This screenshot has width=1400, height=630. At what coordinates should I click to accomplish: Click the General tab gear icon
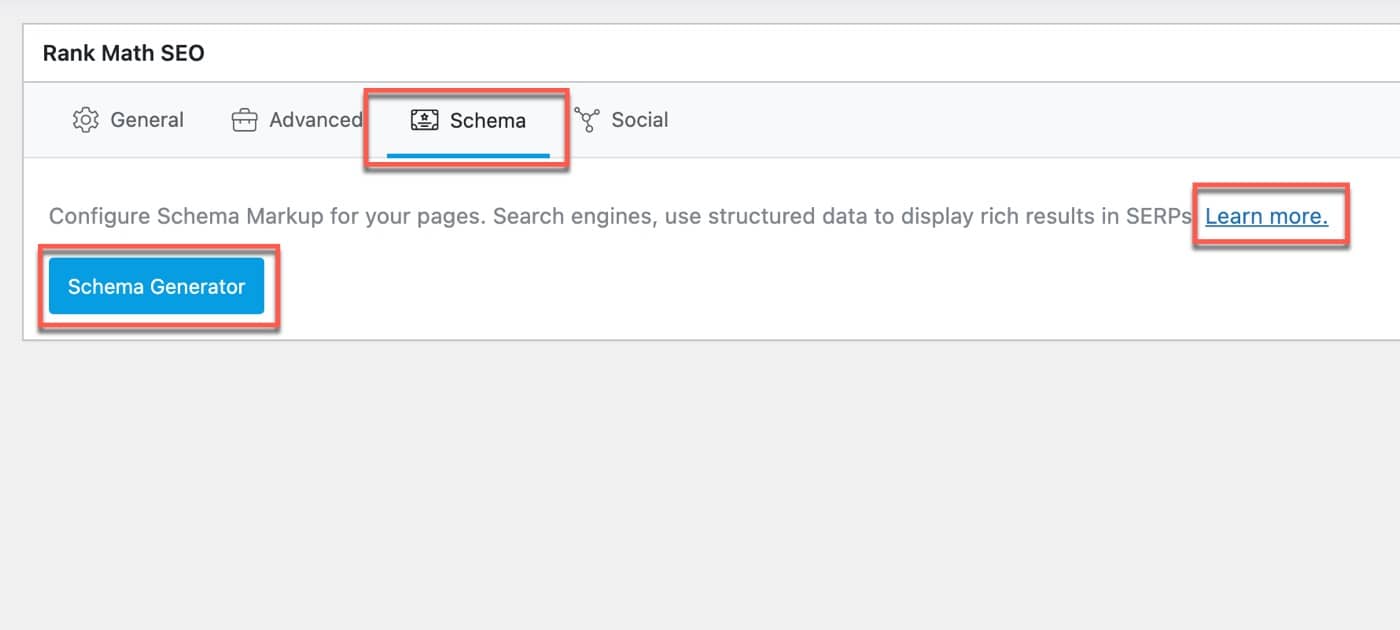click(86, 120)
